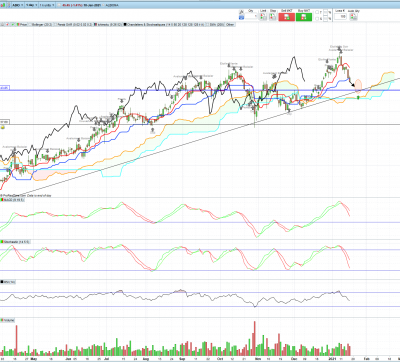This screenshot has height=362, width=400.
Task: Click the Limit order icon
Action: tap(263, 17)
